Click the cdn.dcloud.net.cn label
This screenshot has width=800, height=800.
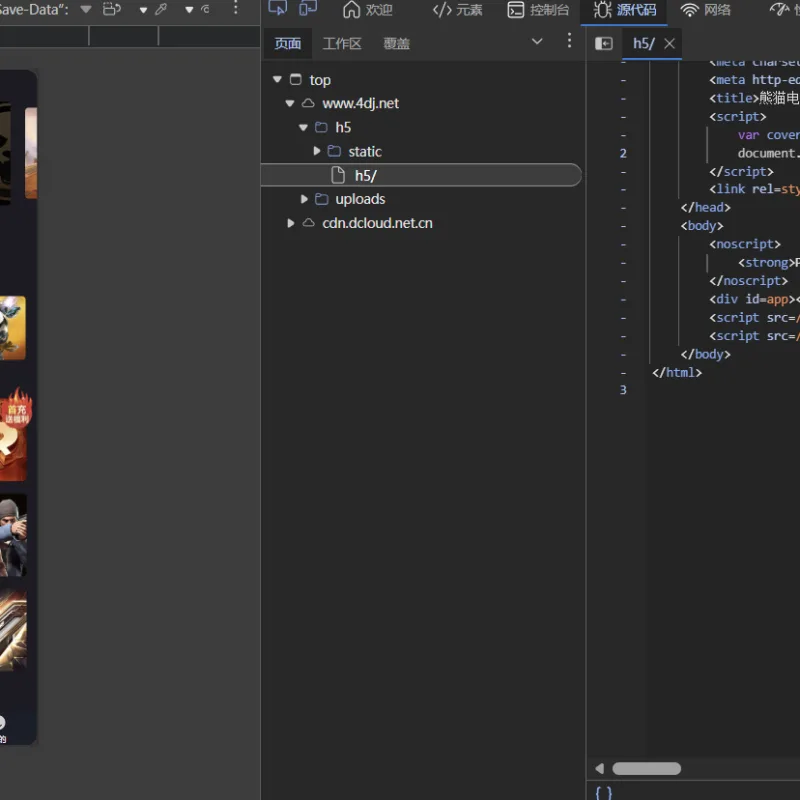pyautogui.click(x=377, y=223)
